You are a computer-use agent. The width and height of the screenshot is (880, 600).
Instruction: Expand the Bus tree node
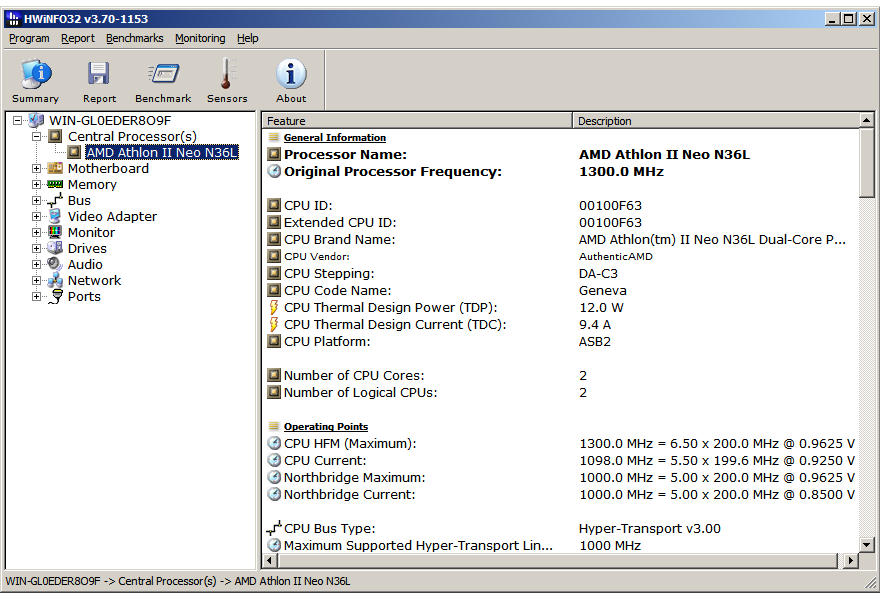coord(36,200)
